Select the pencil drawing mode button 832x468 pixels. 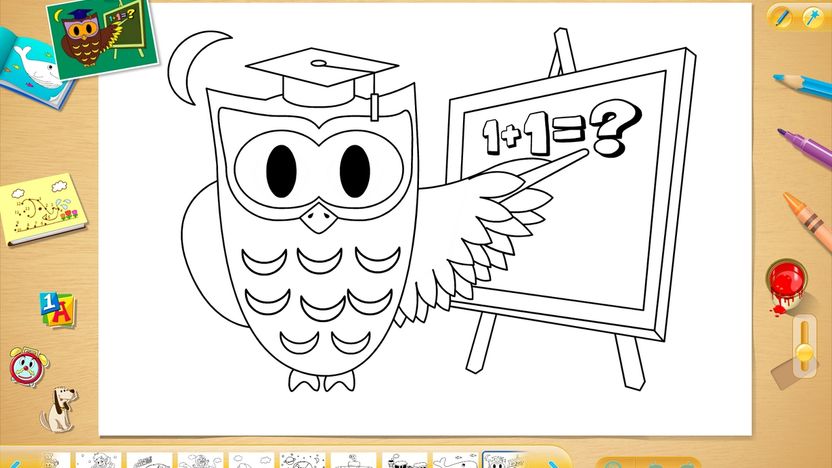782,18
